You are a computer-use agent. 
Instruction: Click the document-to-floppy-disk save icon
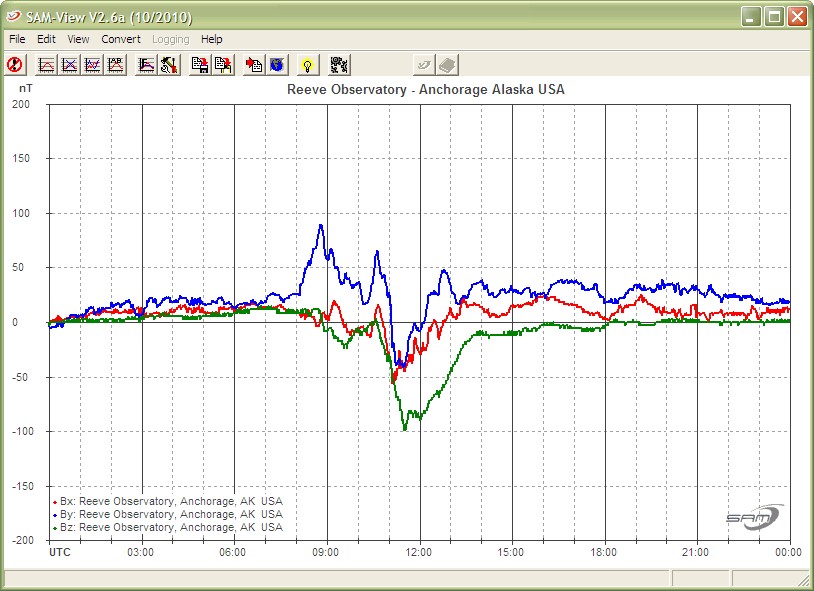pos(200,65)
